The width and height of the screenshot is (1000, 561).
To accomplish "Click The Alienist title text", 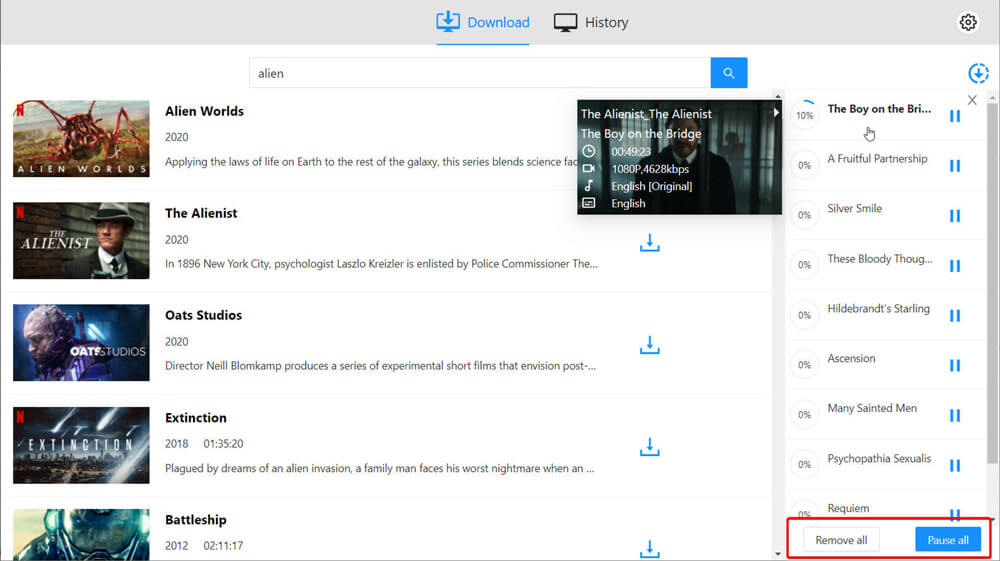I will pyautogui.click(x=201, y=213).
